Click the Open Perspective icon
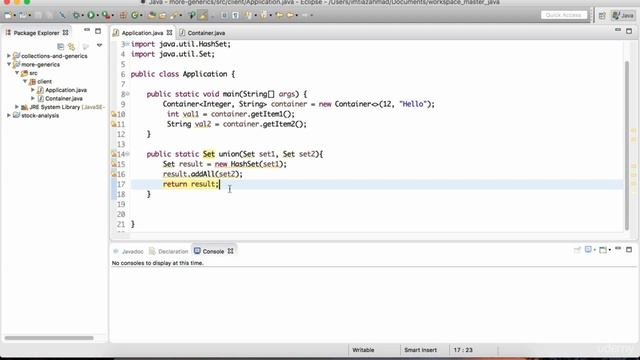This screenshot has width=640, height=360. click(x=602, y=16)
